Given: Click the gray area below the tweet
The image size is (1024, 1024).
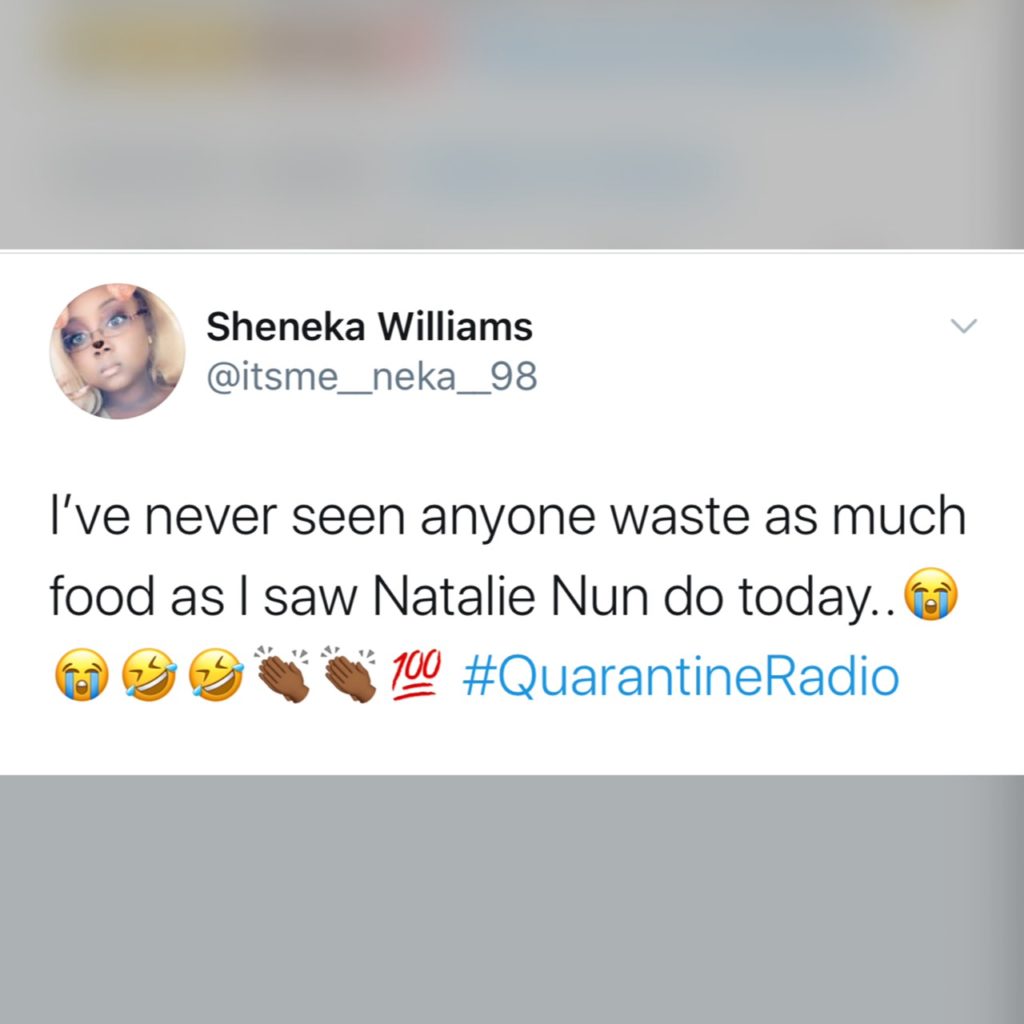Looking at the screenshot, I should 512,899.
